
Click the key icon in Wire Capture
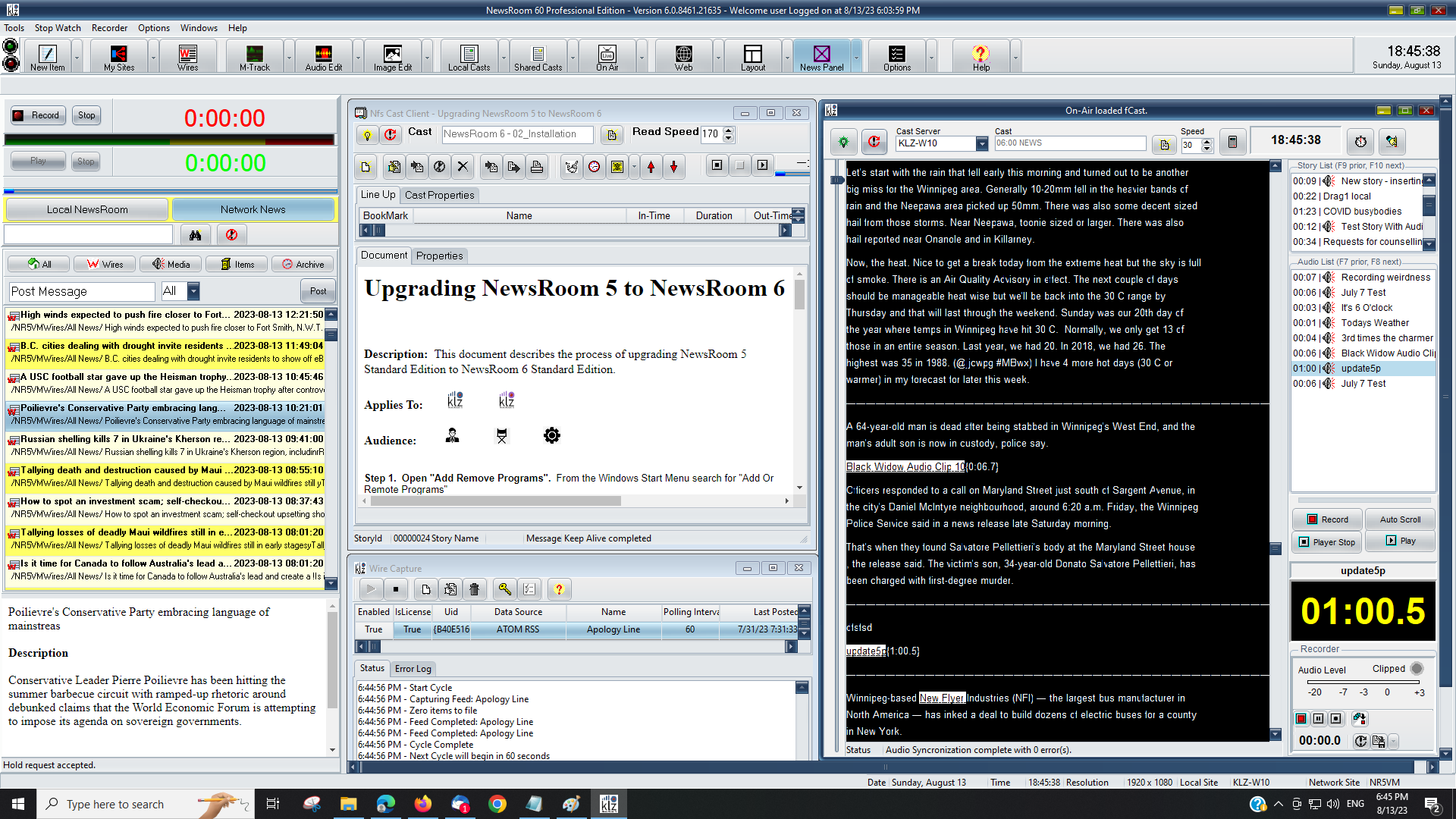point(504,589)
